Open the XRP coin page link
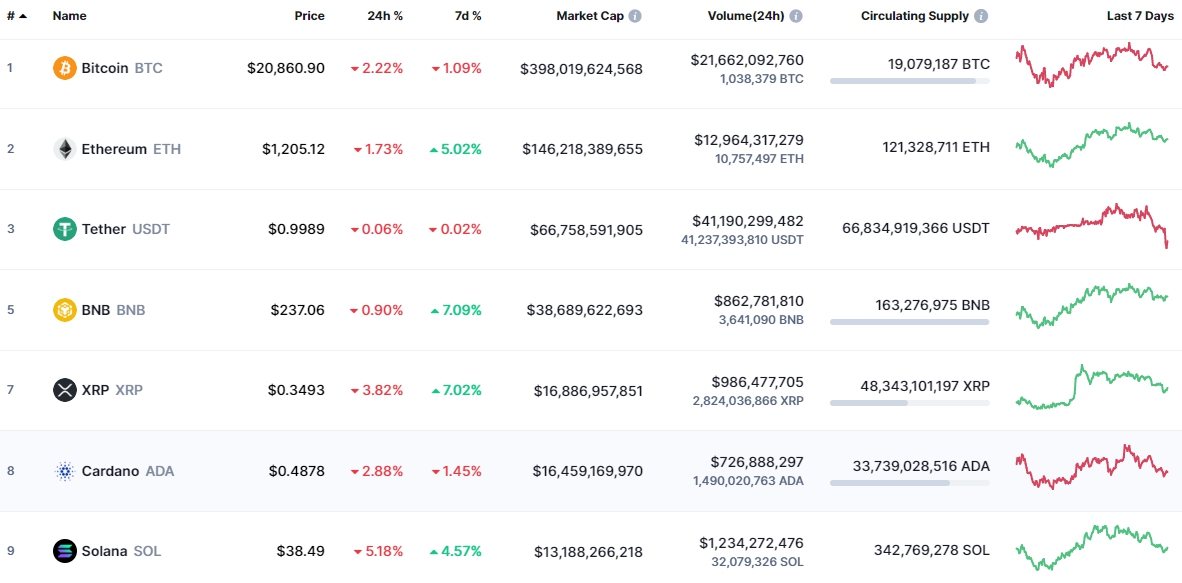1182x583 pixels. [112, 390]
